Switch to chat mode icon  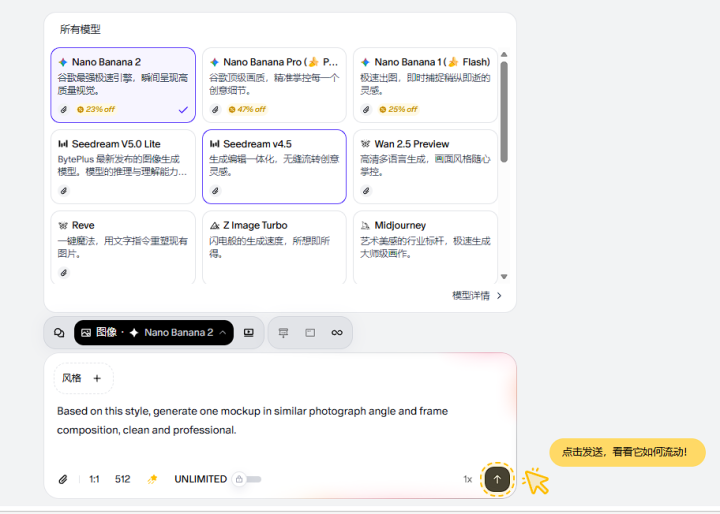click(59, 333)
